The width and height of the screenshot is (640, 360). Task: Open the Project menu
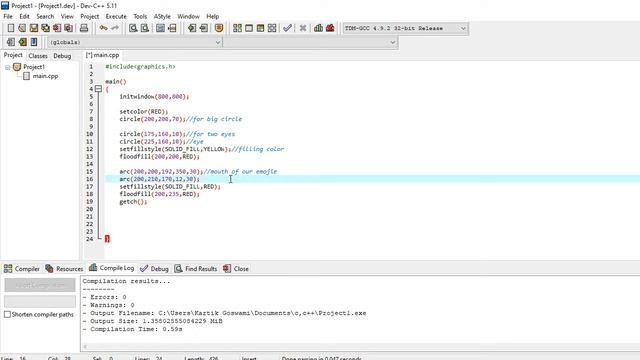pos(89,16)
